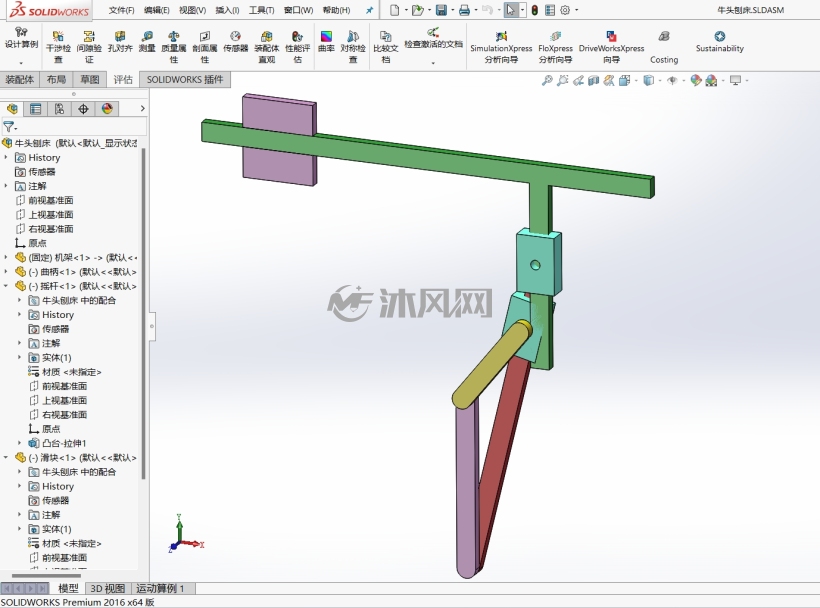Open Mass Properties (质量属性) tool
Image resolution: width=820 pixels, height=608 pixels.
[174, 46]
